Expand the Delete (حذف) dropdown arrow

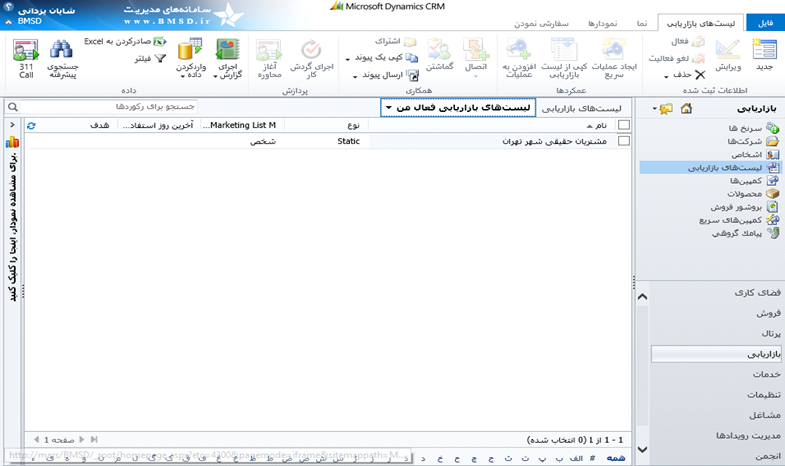[x=666, y=77]
